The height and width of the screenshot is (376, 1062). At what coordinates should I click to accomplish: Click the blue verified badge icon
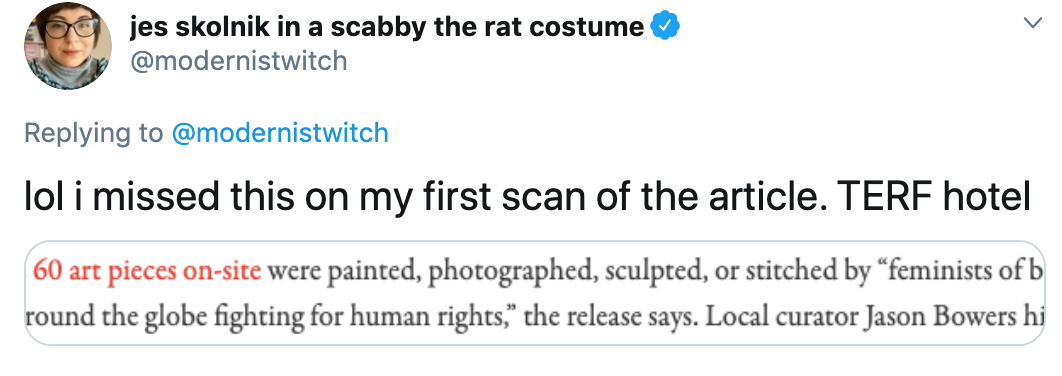point(665,27)
